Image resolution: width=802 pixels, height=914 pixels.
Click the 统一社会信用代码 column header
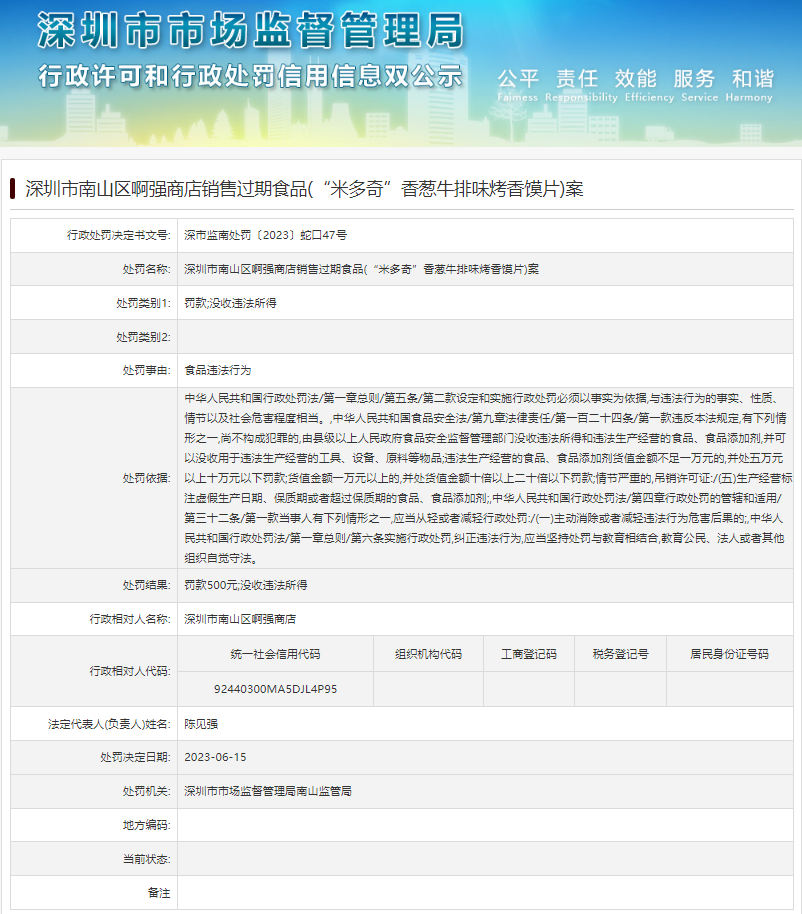(x=275, y=654)
